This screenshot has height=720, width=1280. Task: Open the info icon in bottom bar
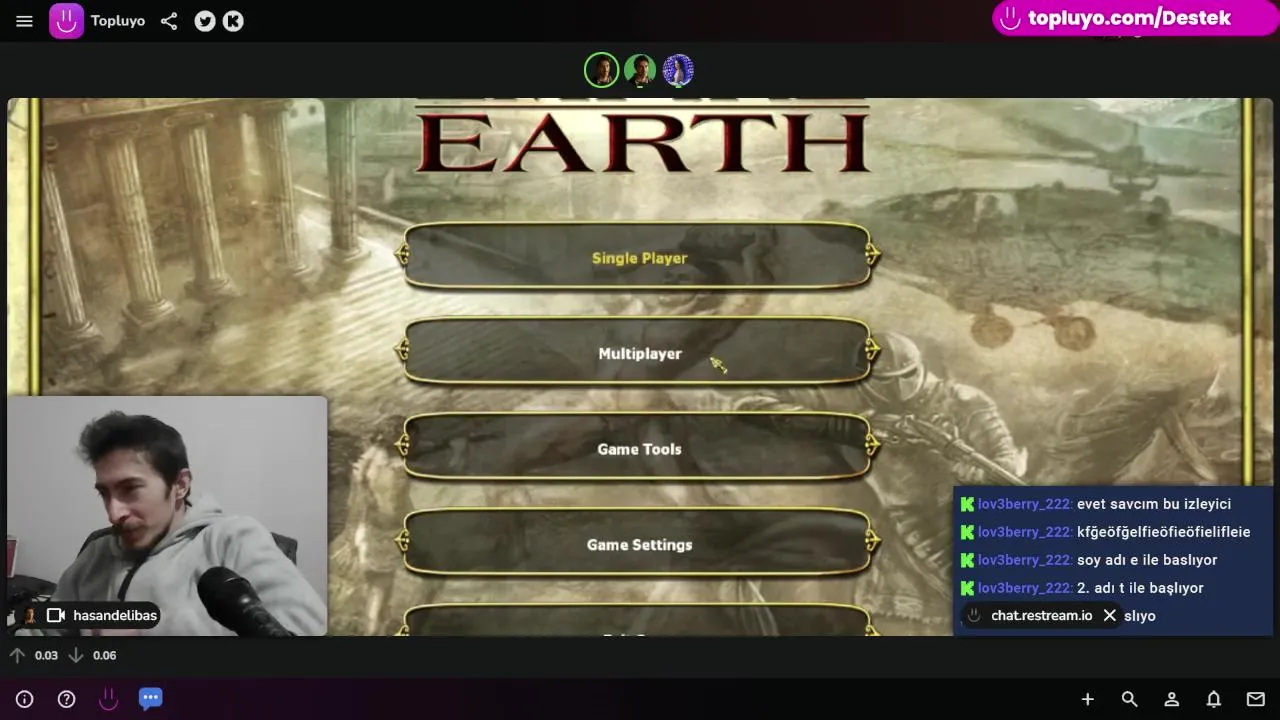[25, 699]
